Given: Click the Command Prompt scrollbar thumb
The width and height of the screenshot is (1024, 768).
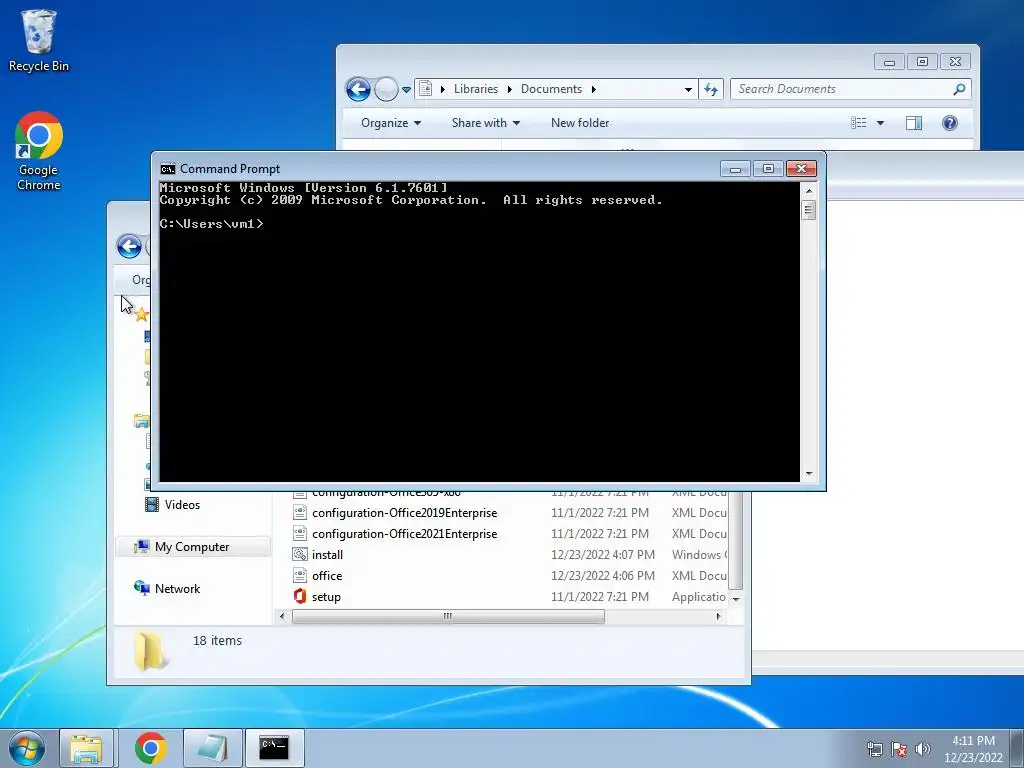Looking at the screenshot, I should 808,210.
